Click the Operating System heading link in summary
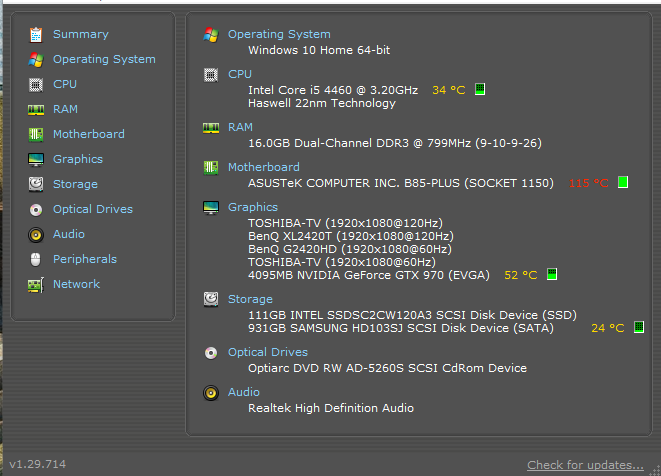This screenshot has width=661, height=476. [279, 34]
